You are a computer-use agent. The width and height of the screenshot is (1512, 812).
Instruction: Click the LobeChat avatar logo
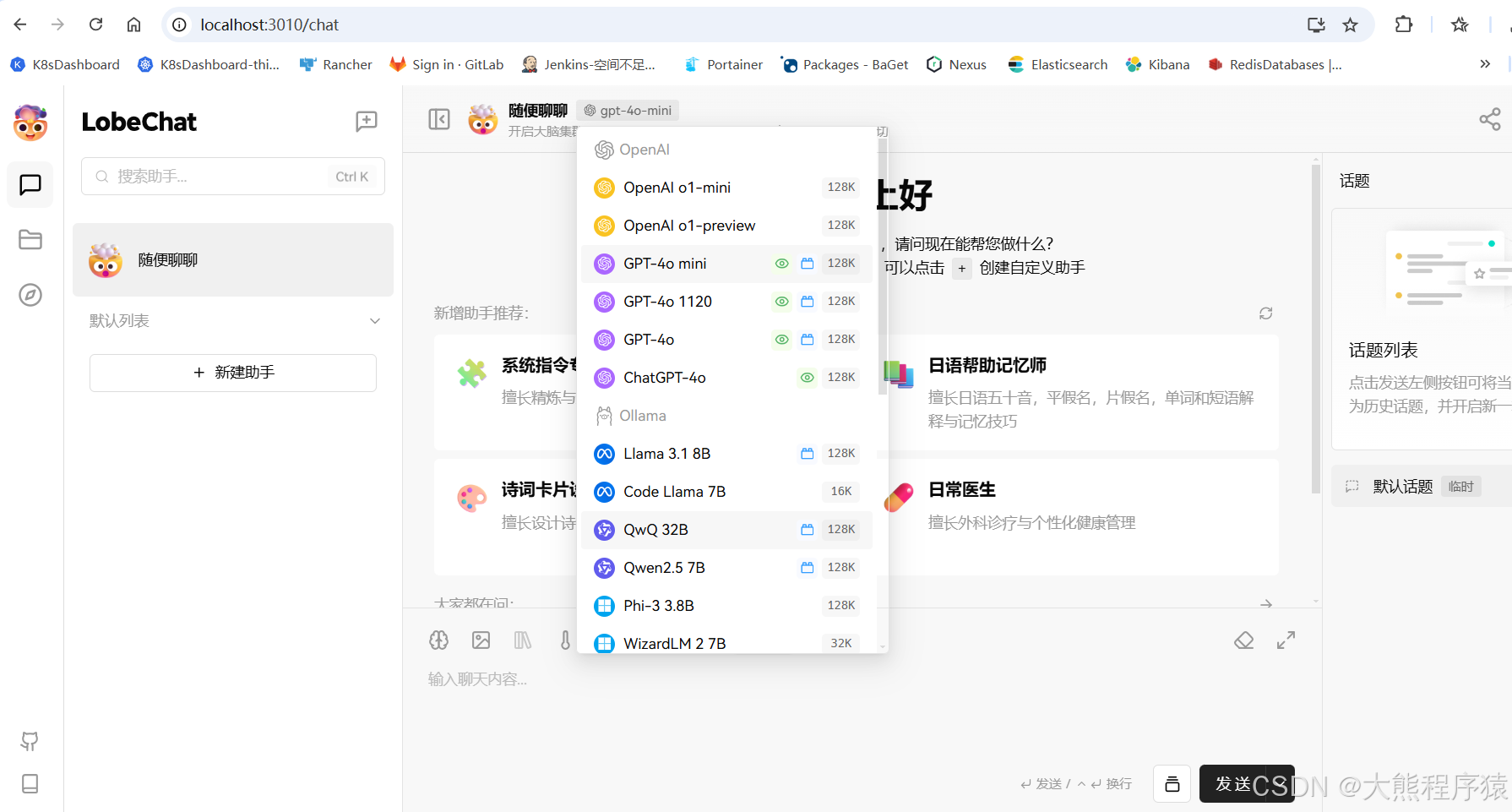[30, 123]
